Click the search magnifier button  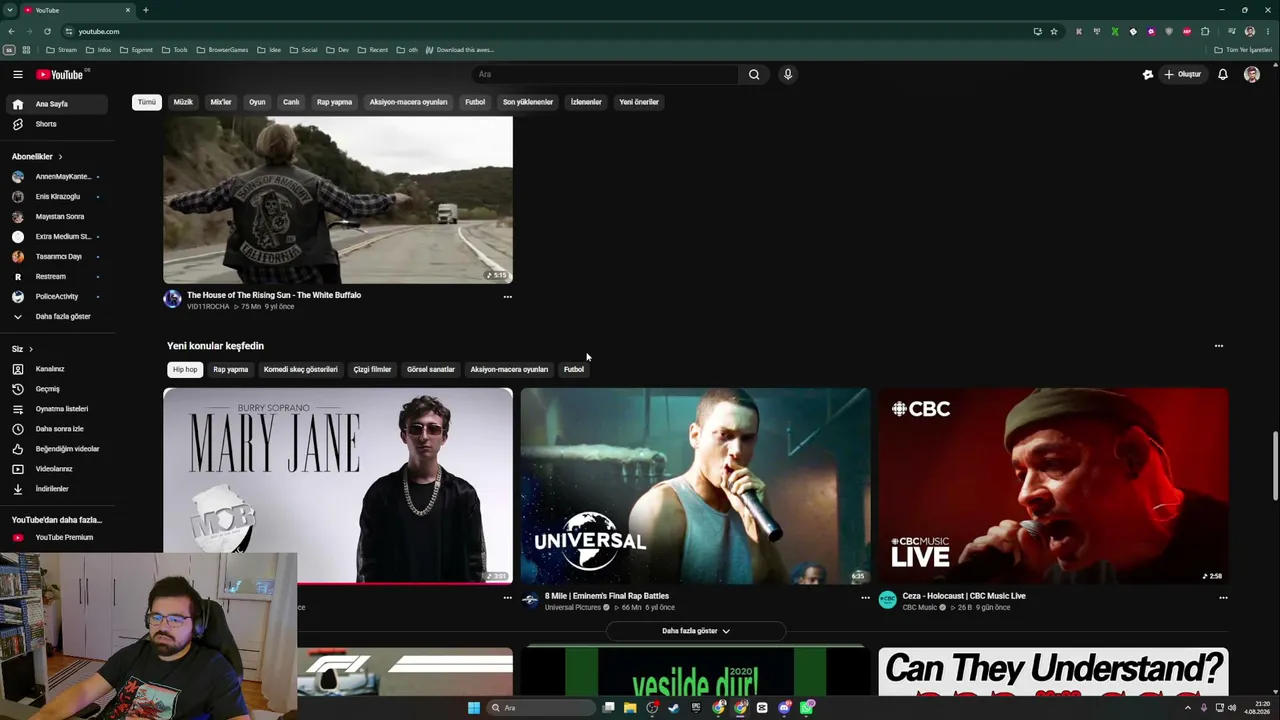coord(754,74)
